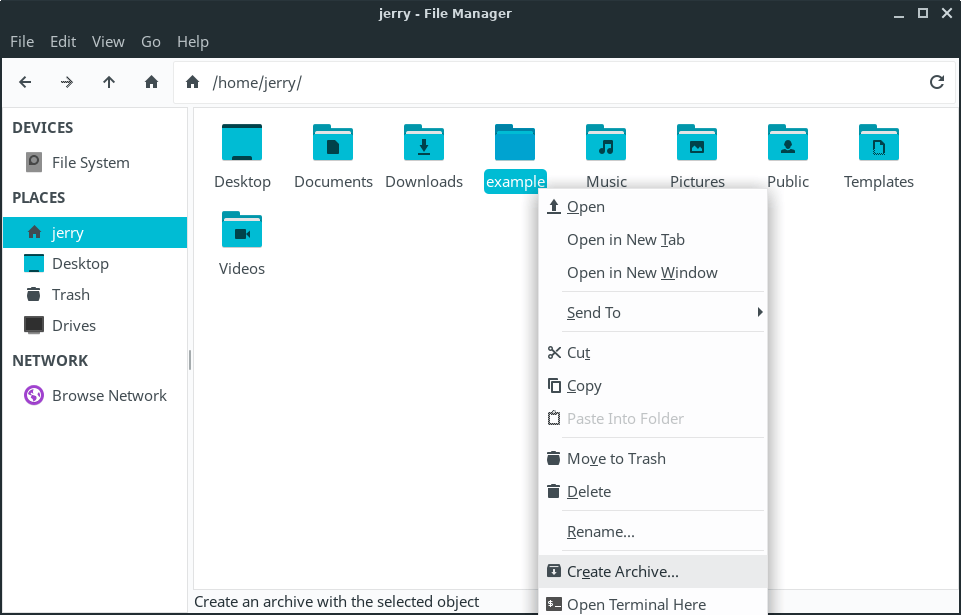Click Rename in the context menu
The image size is (961, 615).
600,531
